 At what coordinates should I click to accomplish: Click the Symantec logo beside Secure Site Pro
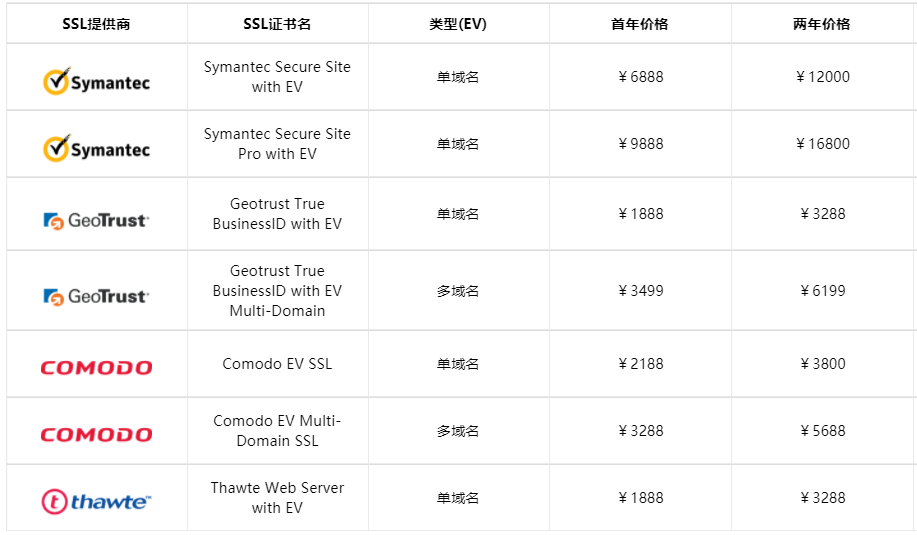[x=96, y=148]
